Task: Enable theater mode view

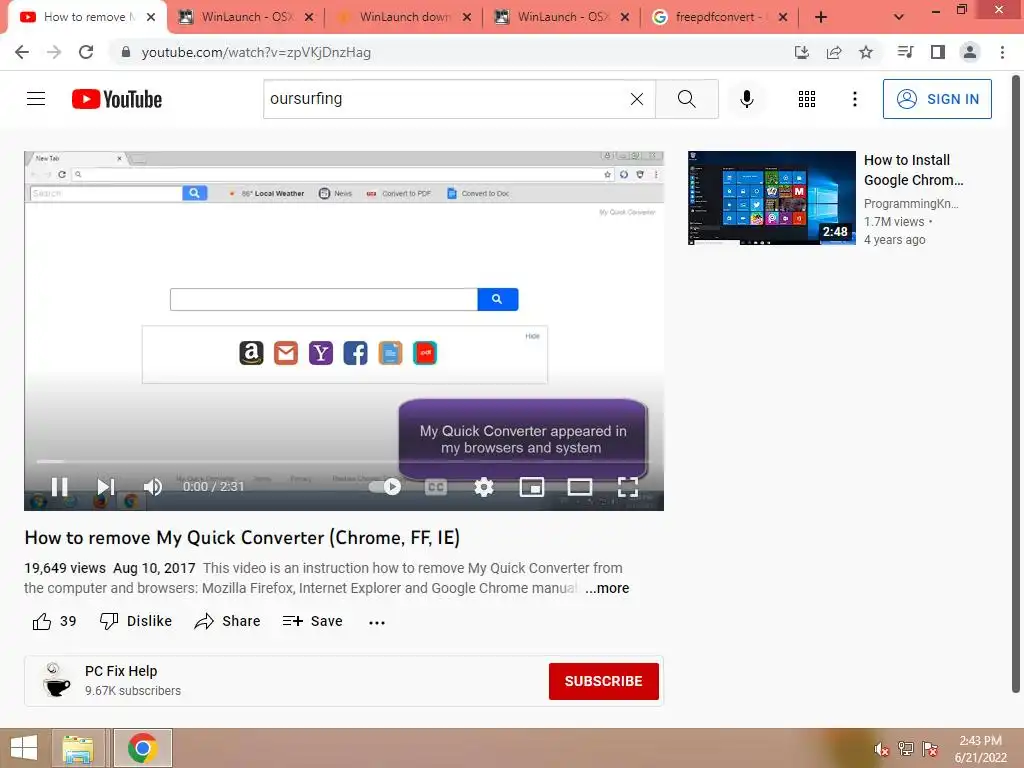Action: tap(580, 487)
